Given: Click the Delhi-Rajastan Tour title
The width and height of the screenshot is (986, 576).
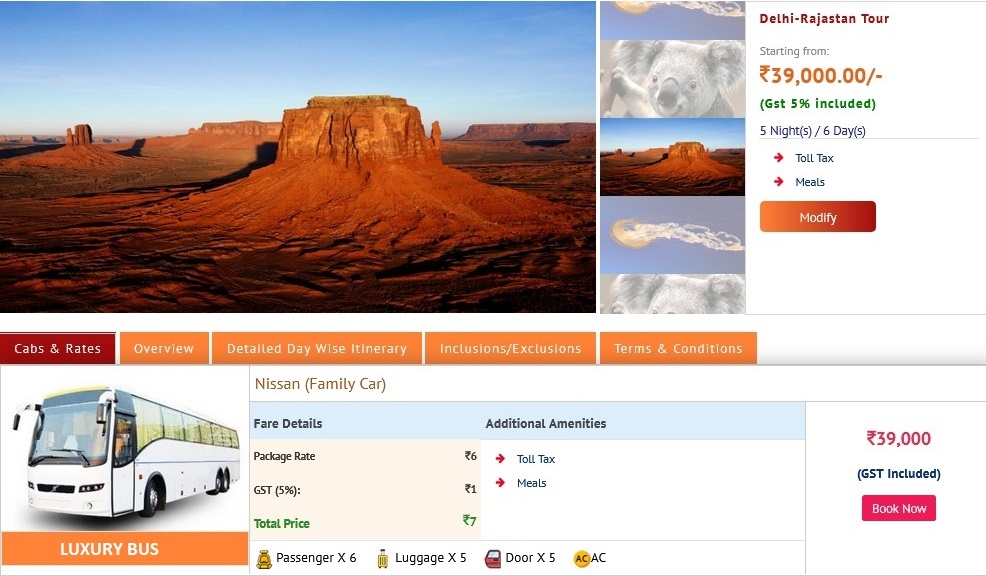Looking at the screenshot, I should point(824,19).
